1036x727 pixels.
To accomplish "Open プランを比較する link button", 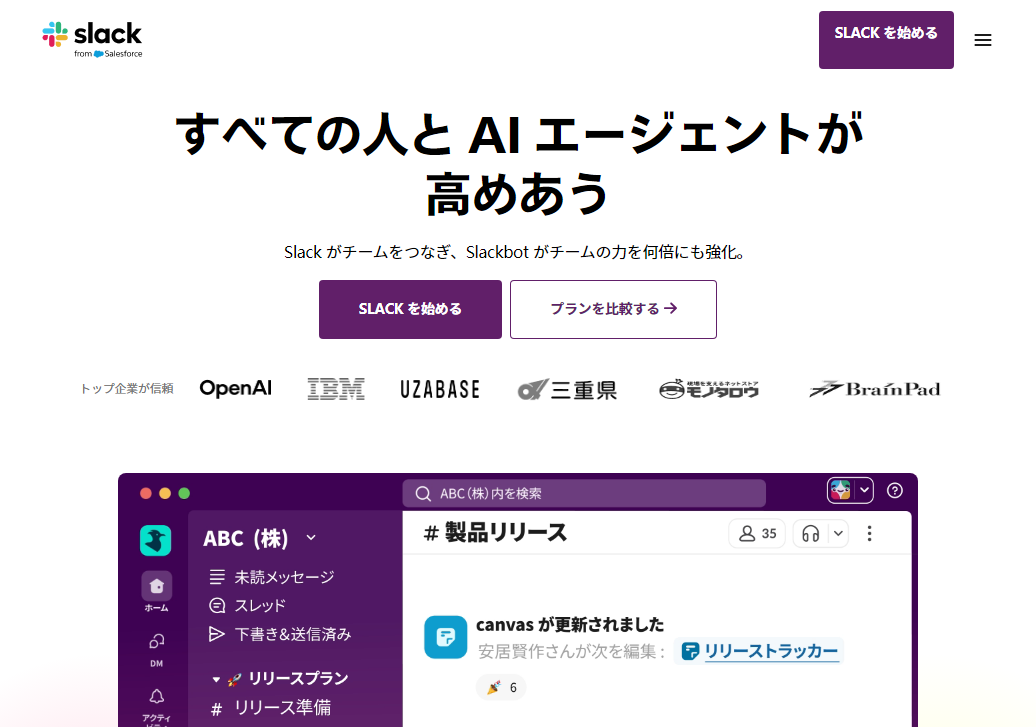I will 613,309.
